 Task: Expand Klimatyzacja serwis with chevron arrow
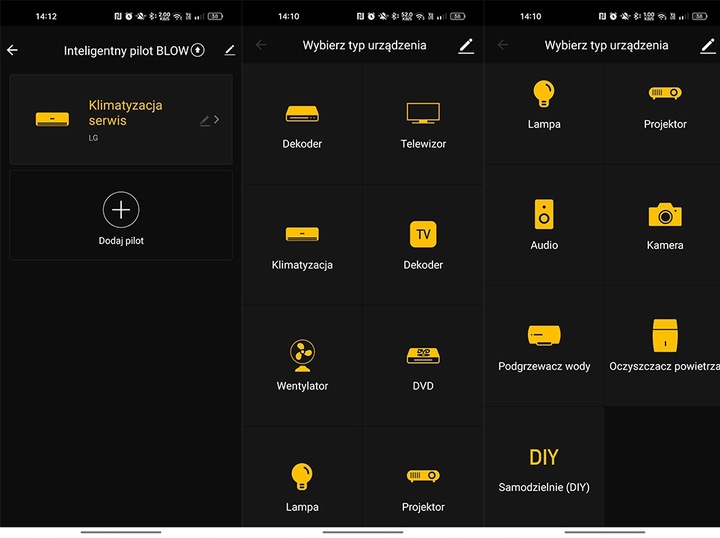pyautogui.click(x=218, y=120)
